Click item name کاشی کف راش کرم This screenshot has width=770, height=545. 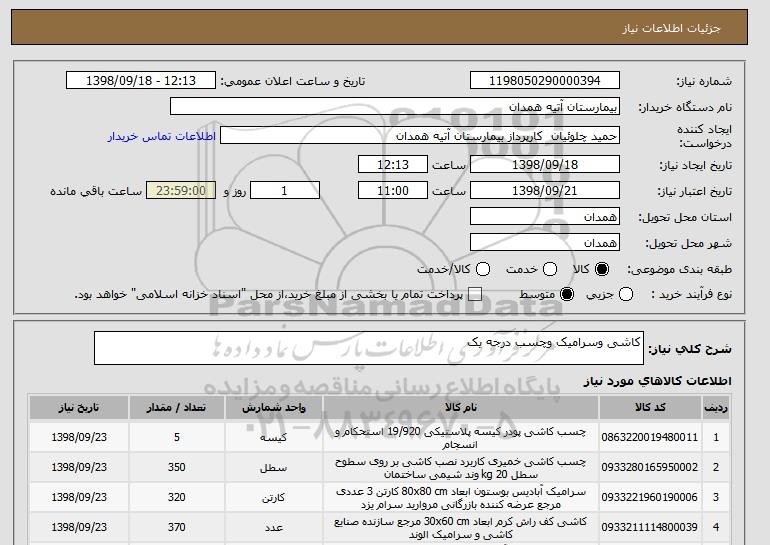pos(460,528)
